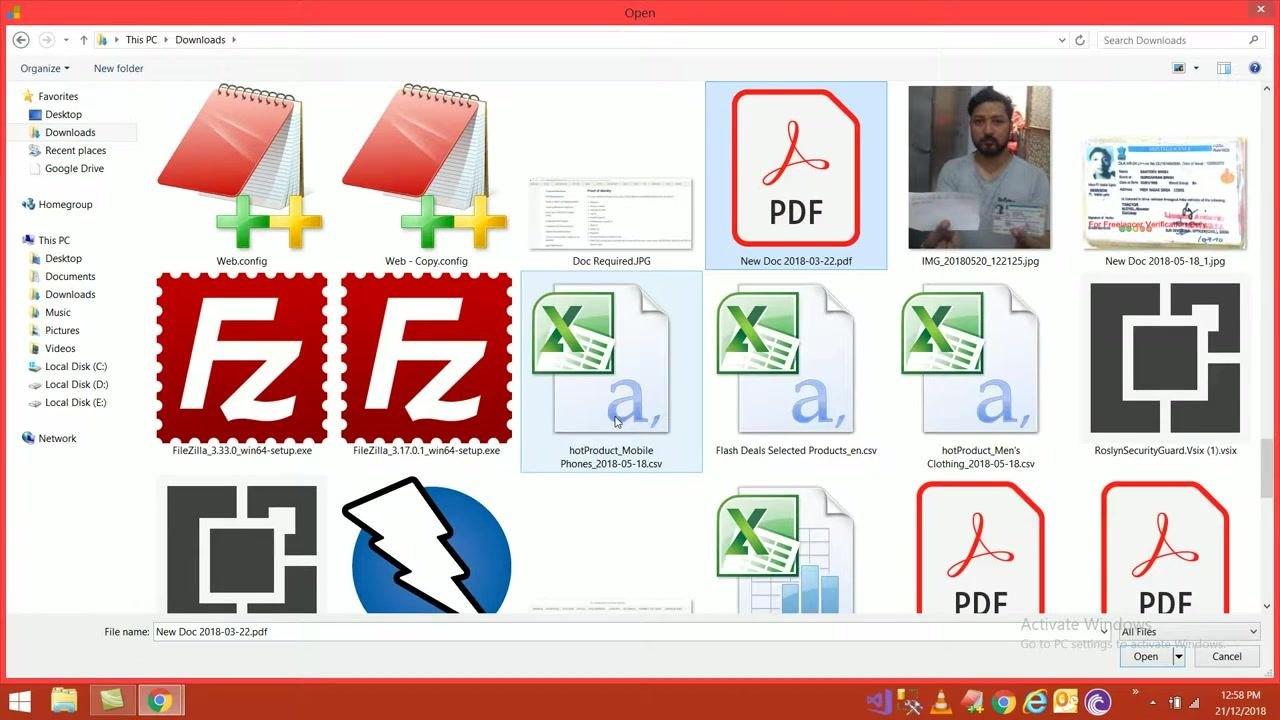Go up one level with Up arrow
Screen dimensions: 1280x720
coord(84,40)
